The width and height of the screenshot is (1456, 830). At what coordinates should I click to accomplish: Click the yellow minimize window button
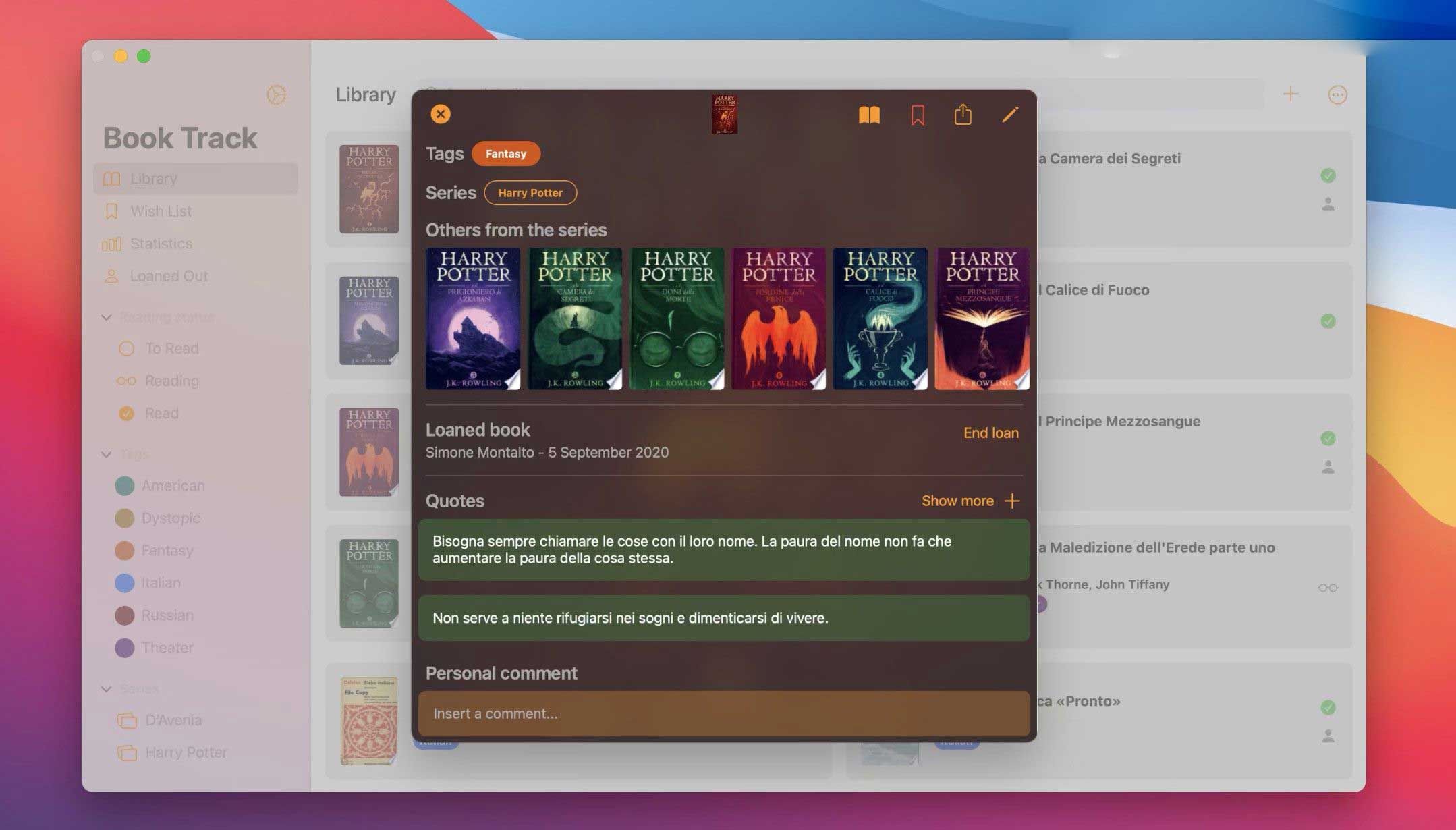(x=121, y=57)
